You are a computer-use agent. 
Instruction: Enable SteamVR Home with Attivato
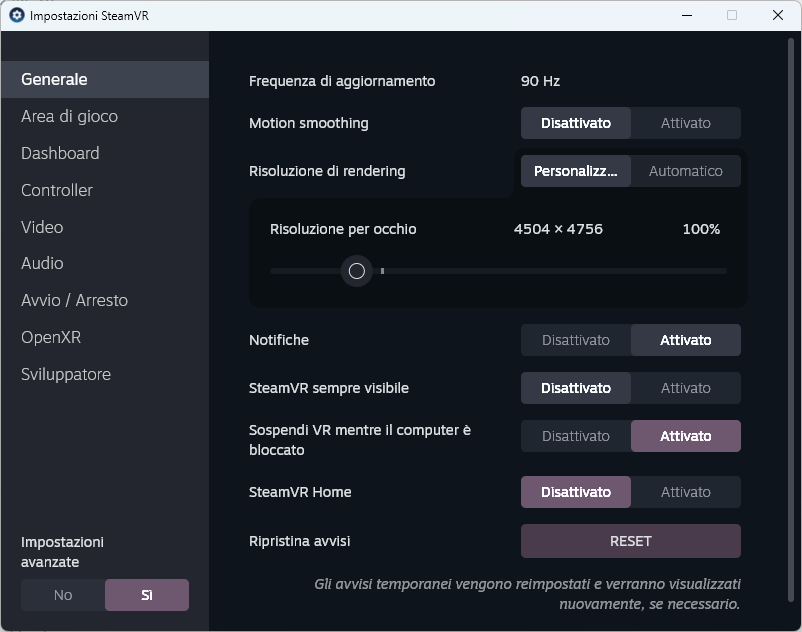tap(685, 492)
